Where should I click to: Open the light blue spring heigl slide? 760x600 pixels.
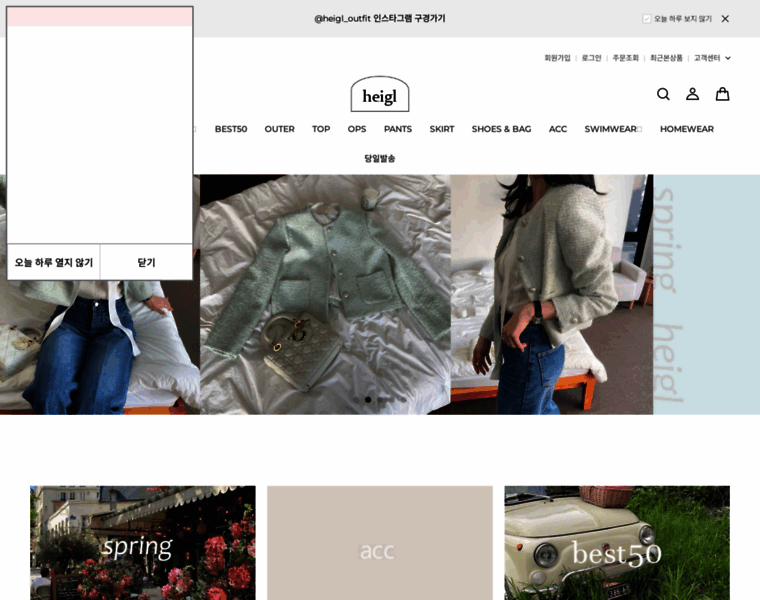707,294
